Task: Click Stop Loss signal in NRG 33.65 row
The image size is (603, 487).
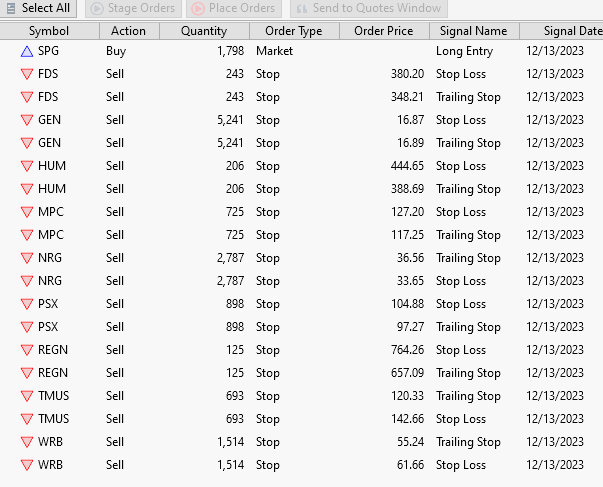Action: click(x=461, y=281)
